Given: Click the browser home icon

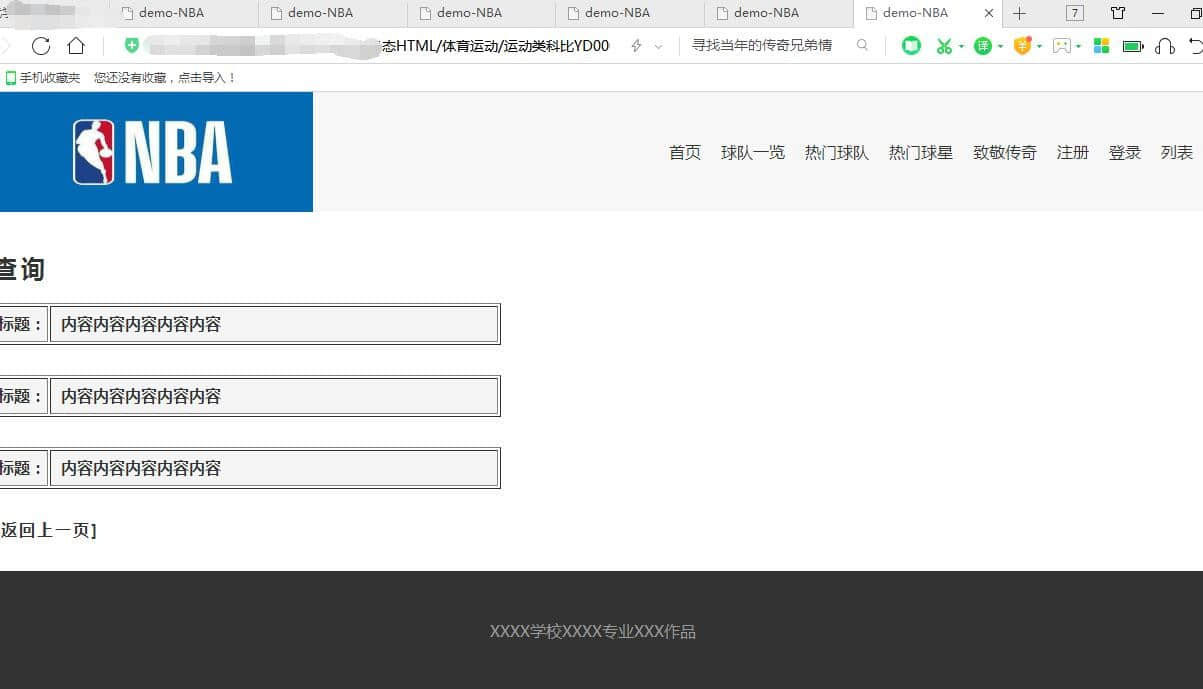Looking at the screenshot, I should [76, 46].
